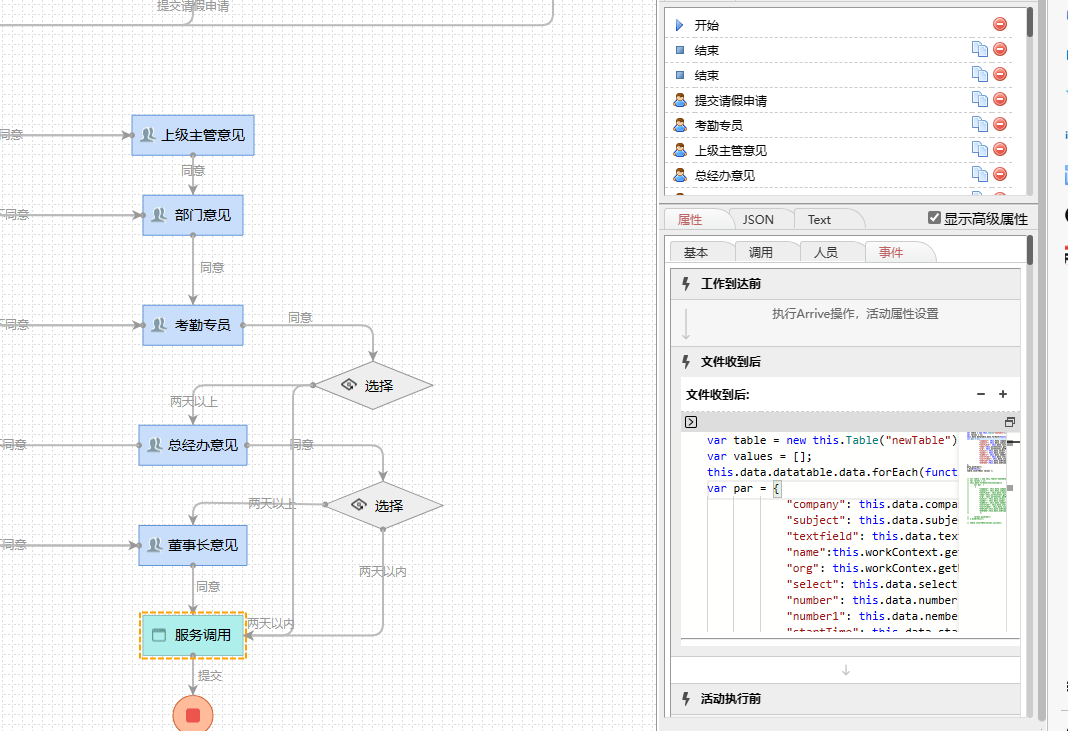Click the red end node on canvas
Screen dimensions: 1068x731
193,715
